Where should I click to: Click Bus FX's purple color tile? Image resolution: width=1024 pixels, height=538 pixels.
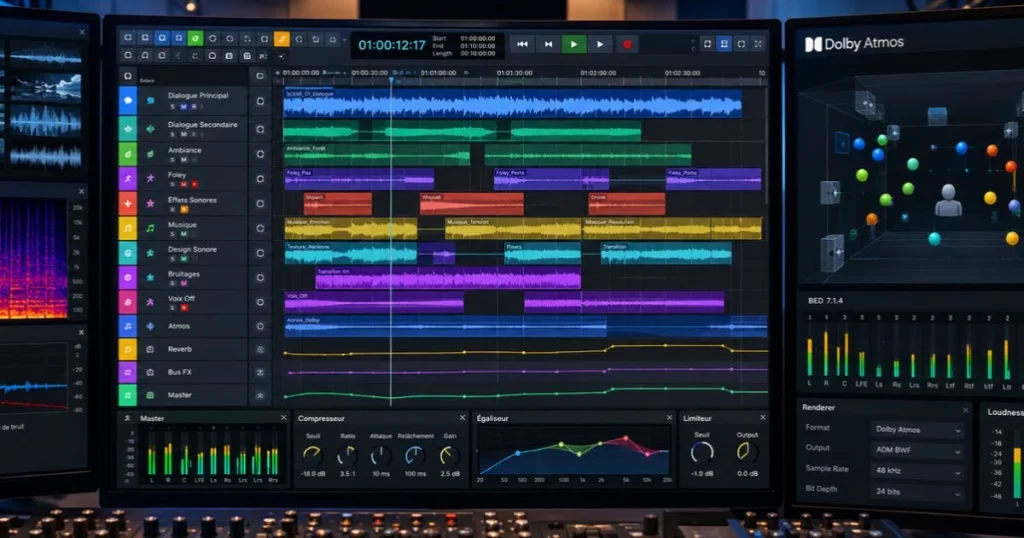128,372
